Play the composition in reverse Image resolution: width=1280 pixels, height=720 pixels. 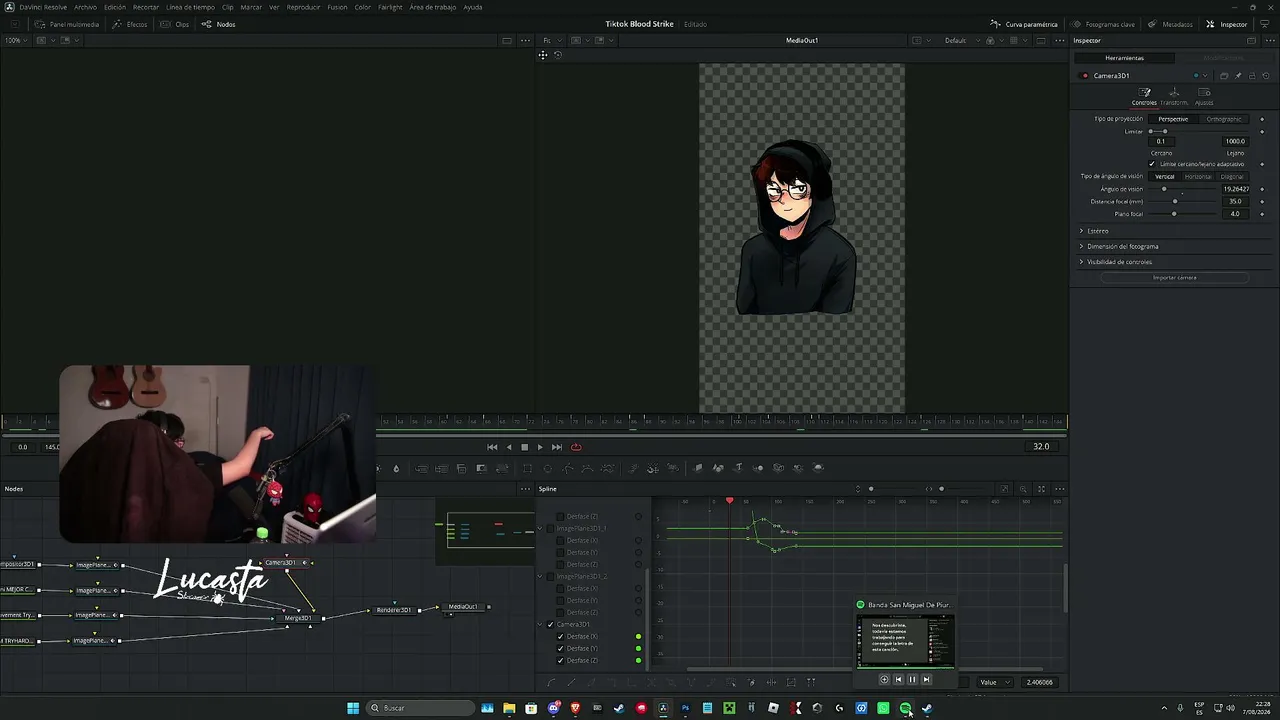[509, 447]
